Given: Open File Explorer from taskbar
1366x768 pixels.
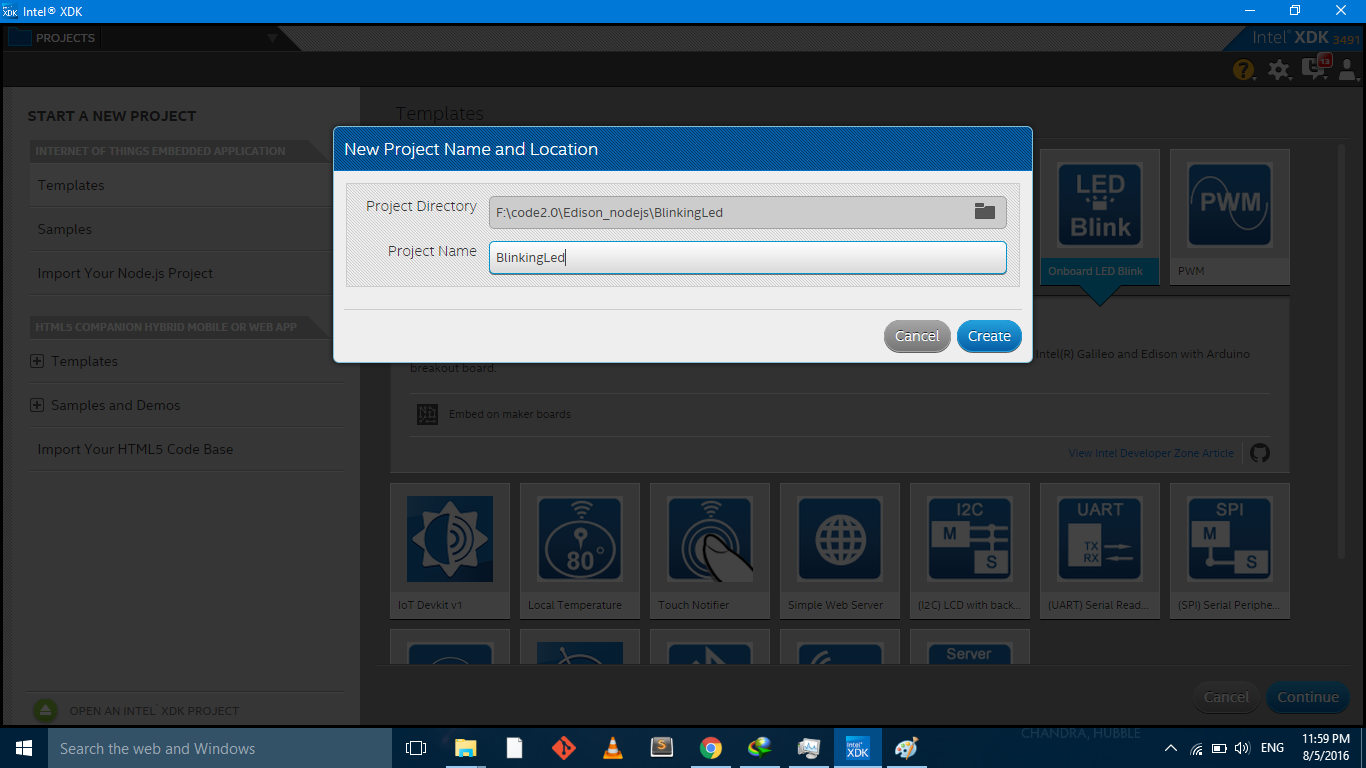Looking at the screenshot, I should pyautogui.click(x=465, y=748).
